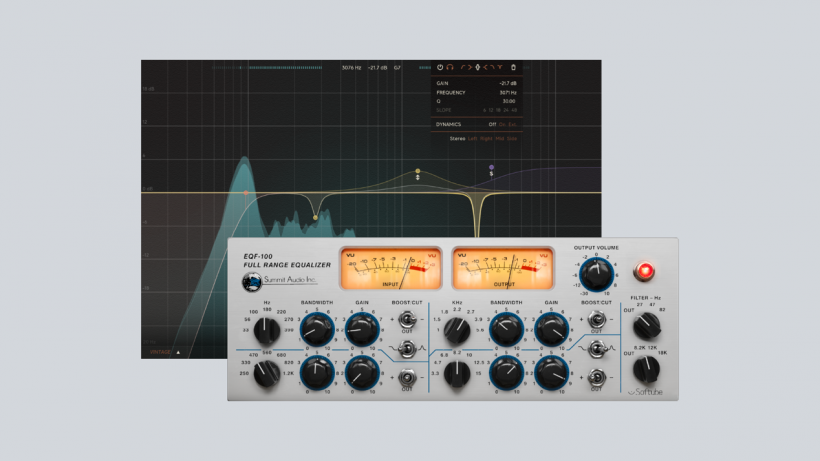Flip lower Boost/Cut switch in KHz section
This screenshot has width=820, height=461.
coord(596,377)
